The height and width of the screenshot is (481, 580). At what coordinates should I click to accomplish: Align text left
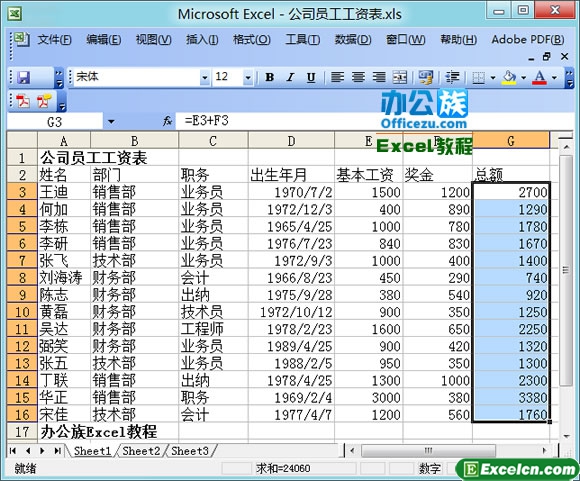click(x=337, y=77)
